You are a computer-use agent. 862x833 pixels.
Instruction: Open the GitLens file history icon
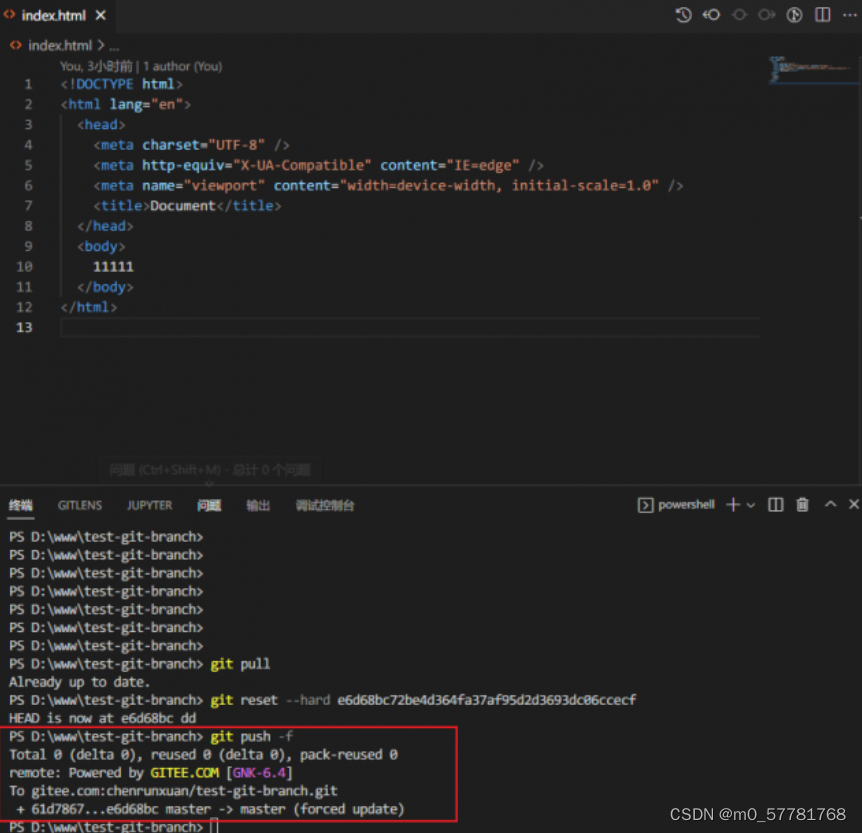coord(682,15)
